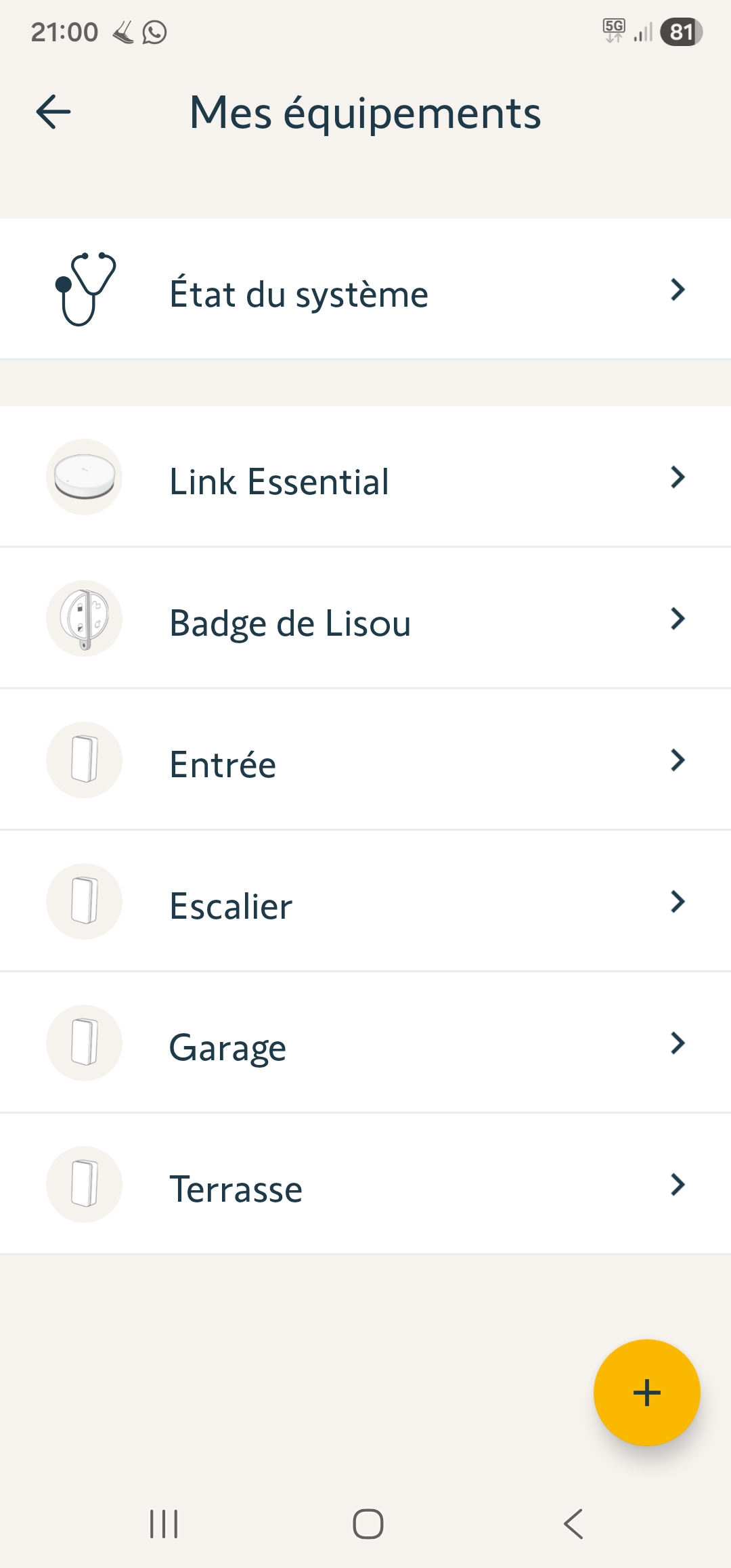Tap the Escalier sensor device icon
This screenshot has height=1568, width=731.
[85, 901]
